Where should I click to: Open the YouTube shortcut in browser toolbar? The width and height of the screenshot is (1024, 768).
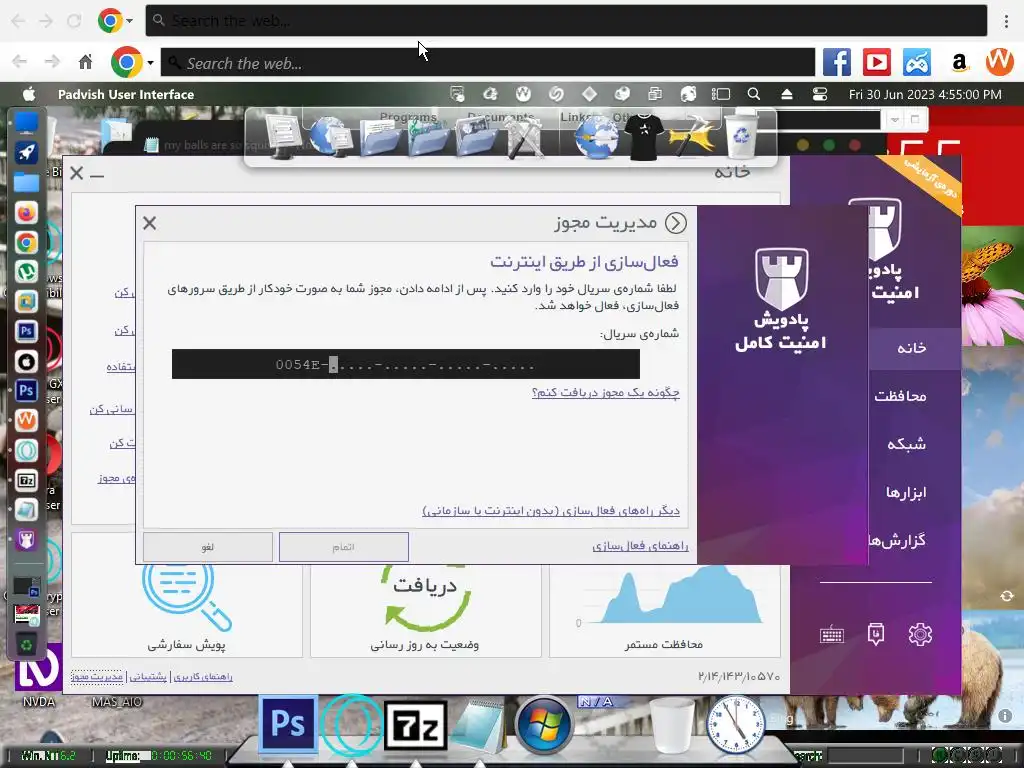click(876, 63)
